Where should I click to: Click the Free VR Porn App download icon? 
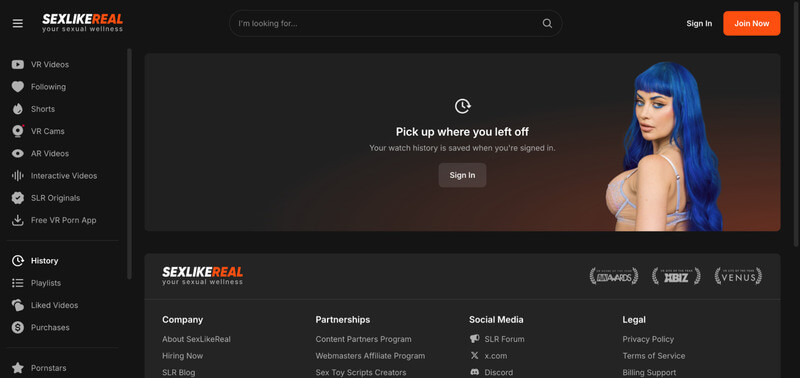[x=18, y=220]
